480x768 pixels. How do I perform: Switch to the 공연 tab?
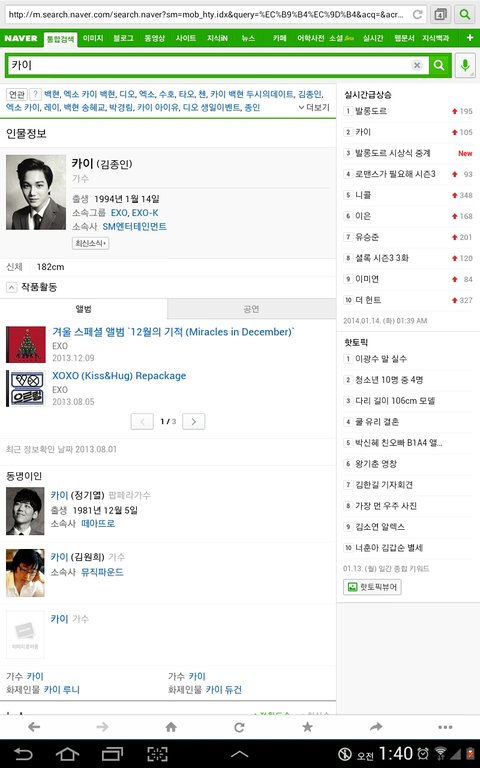click(x=251, y=309)
